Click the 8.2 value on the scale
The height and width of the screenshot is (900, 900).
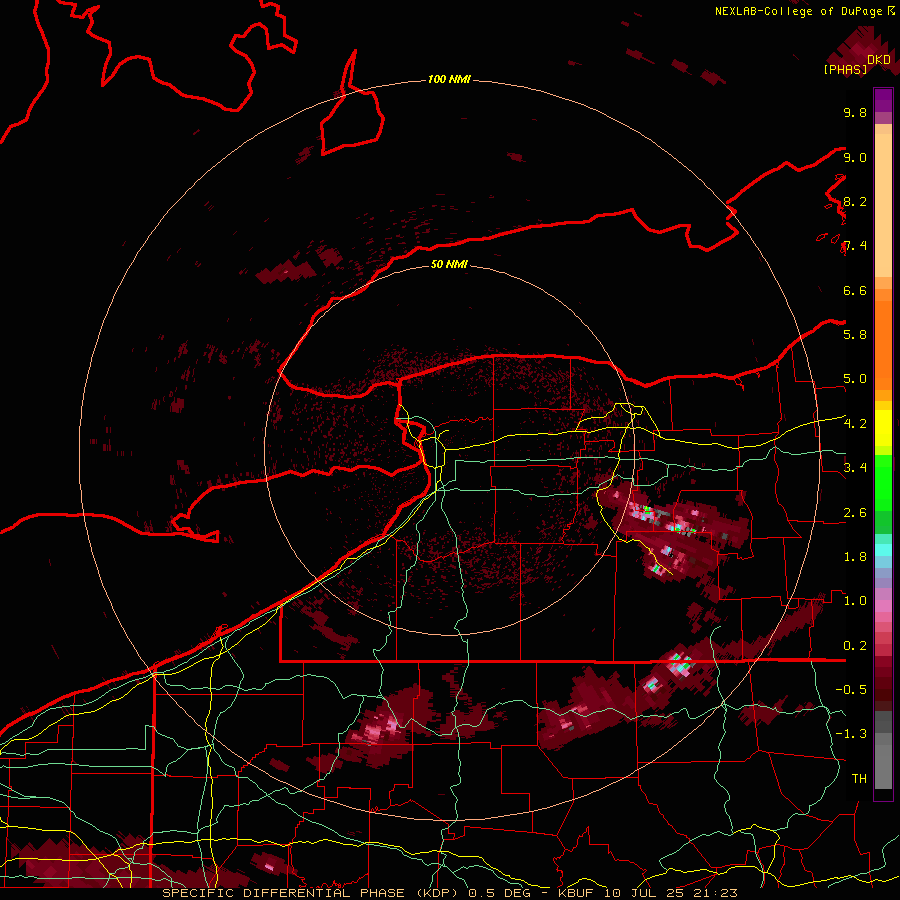click(x=855, y=201)
